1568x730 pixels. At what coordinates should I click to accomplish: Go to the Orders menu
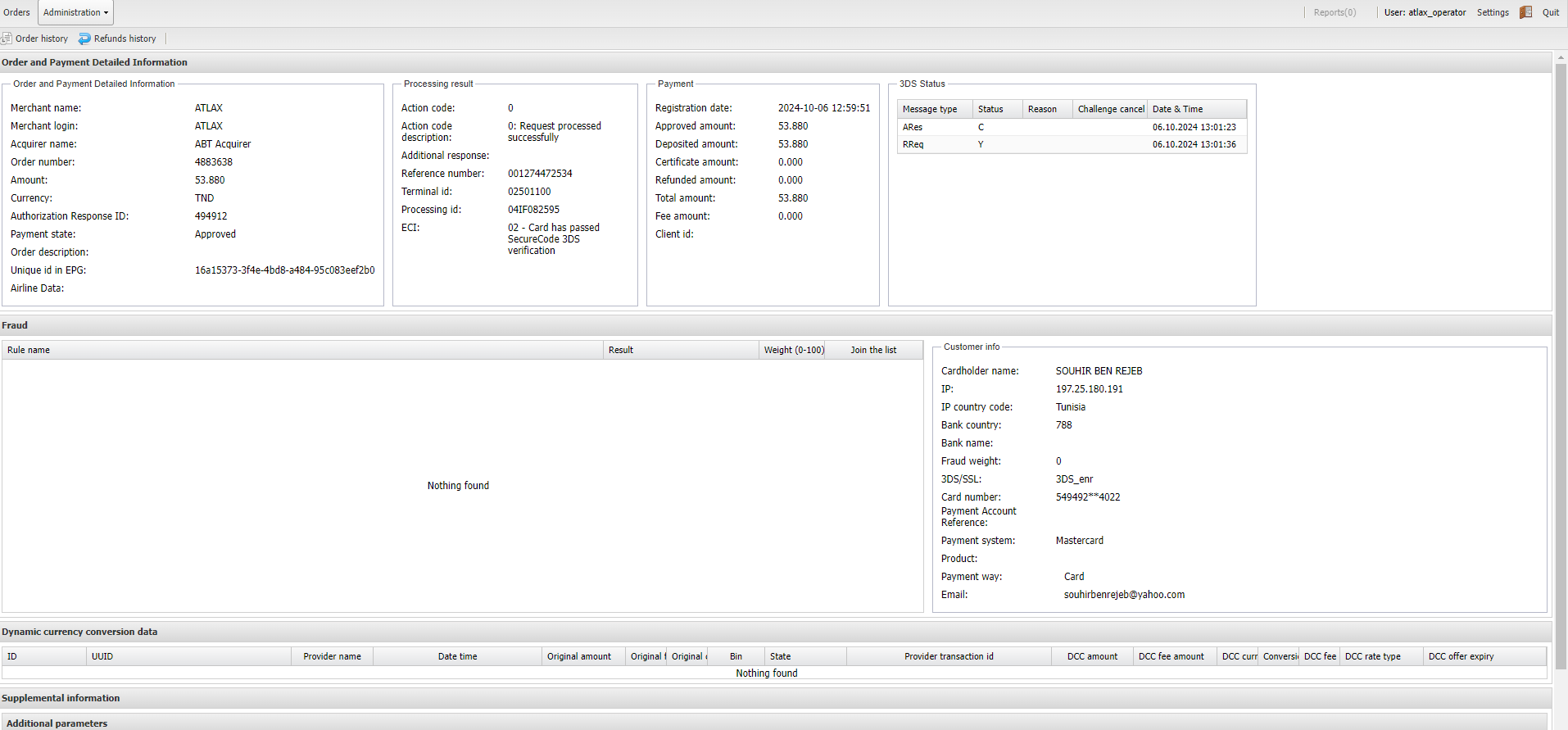pyautogui.click(x=16, y=12)
